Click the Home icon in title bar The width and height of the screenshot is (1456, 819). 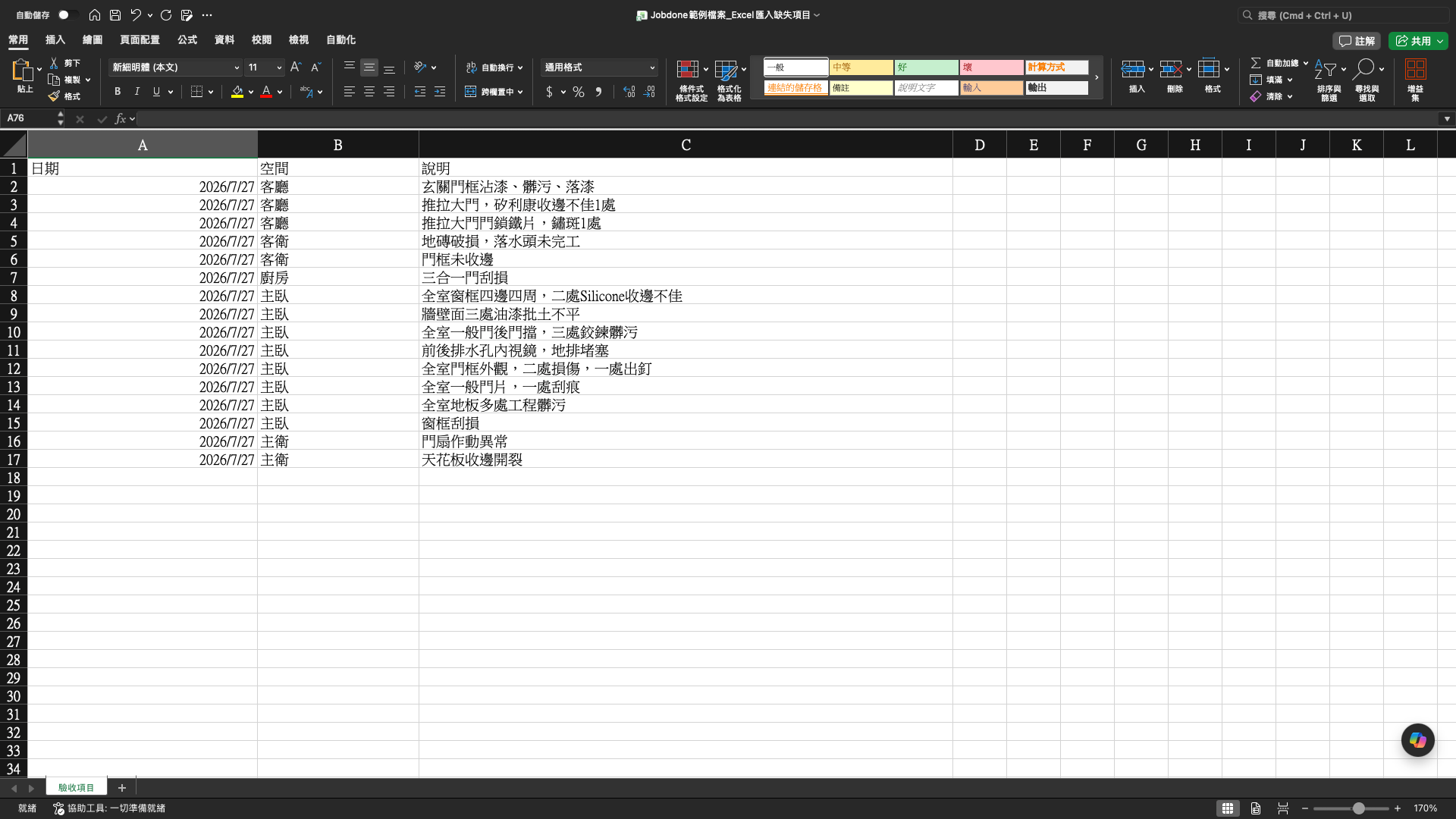[x=95, y=15]
